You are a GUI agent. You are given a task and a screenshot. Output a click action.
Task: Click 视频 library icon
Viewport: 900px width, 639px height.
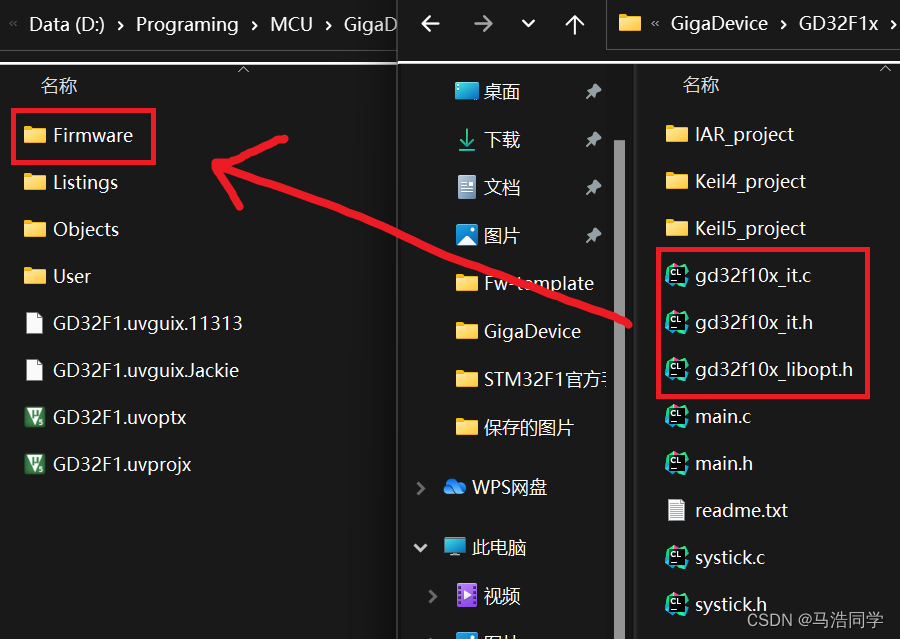(467, 595)
